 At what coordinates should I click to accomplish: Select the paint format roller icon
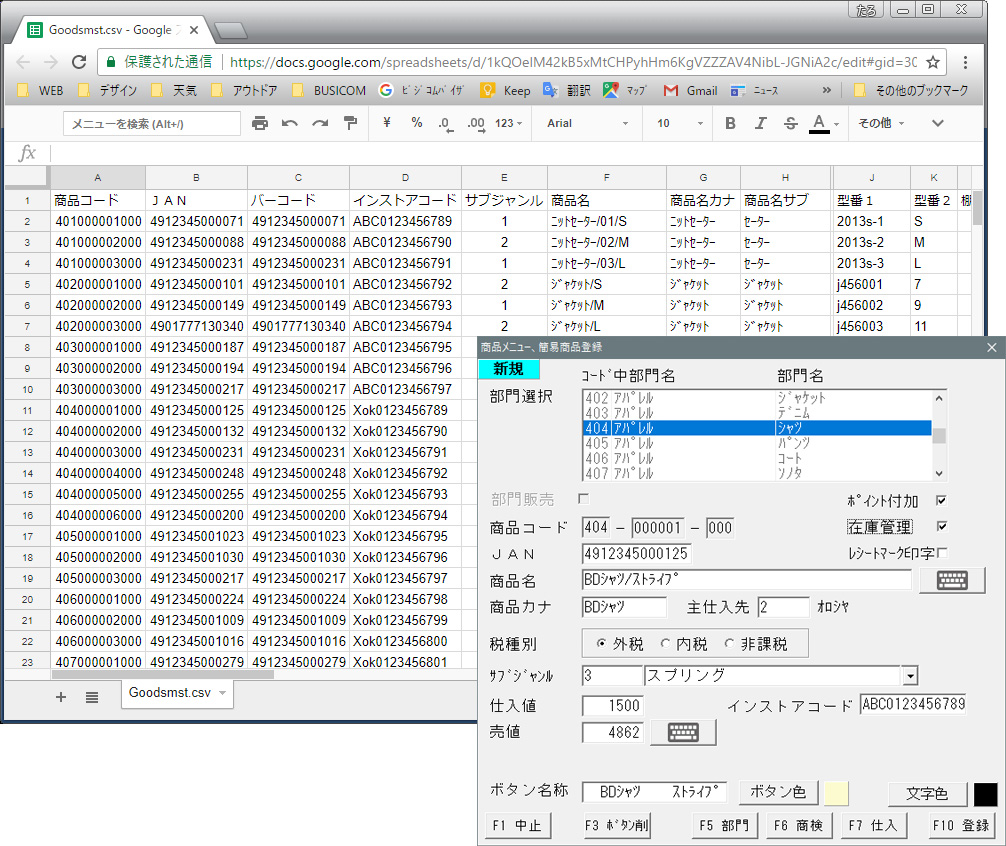pos(350,123)
